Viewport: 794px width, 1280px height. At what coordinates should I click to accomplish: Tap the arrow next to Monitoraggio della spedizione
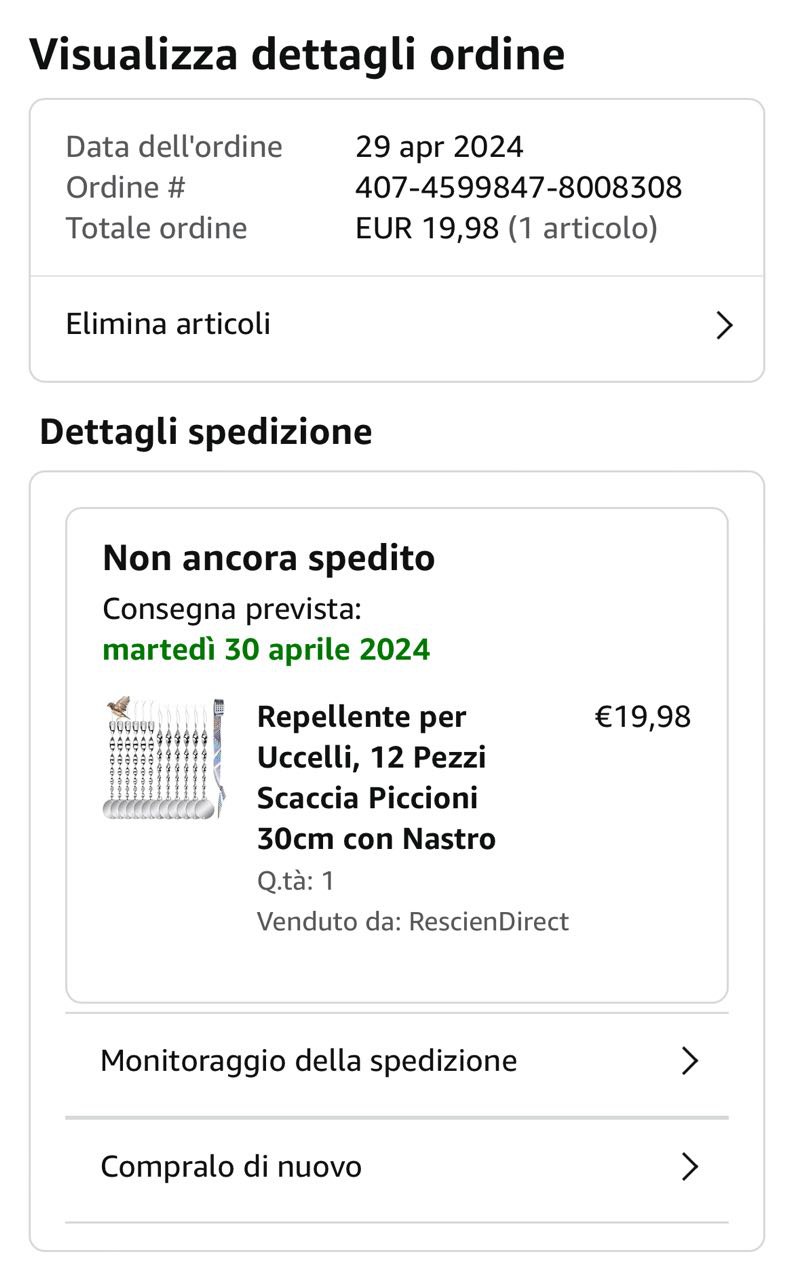689,1061
